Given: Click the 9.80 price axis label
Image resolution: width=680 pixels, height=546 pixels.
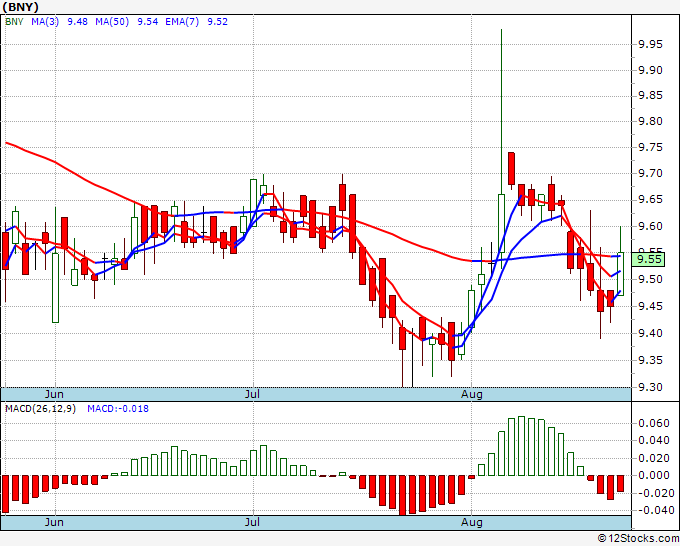Looking at the screenshot, I should click(650, 121).
